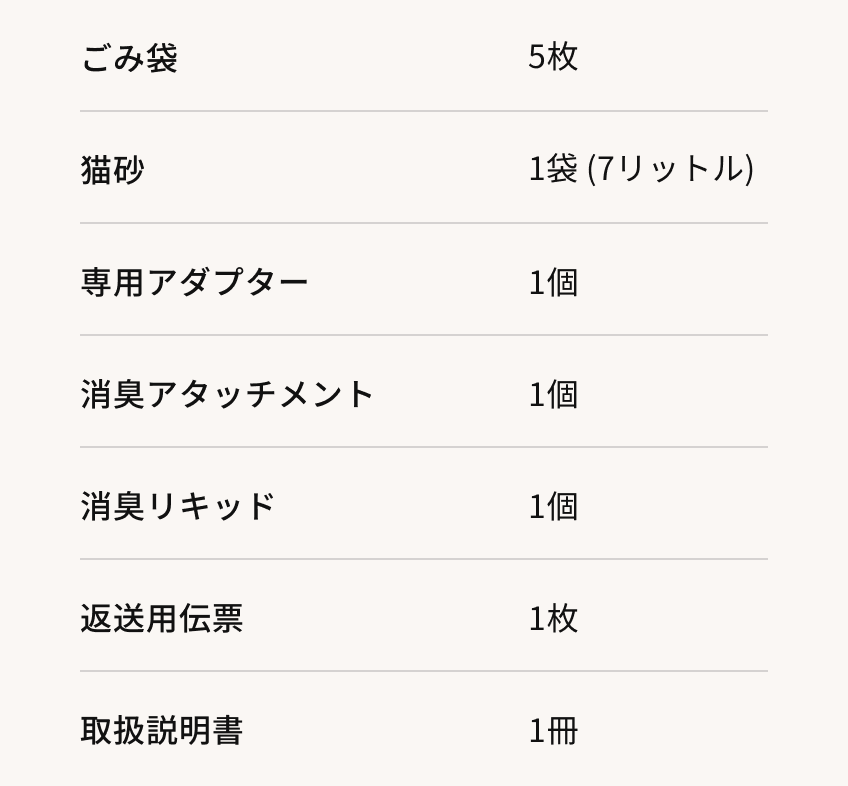The image size is (848, 786).
Task: Click the 取扱説明書 label
Action: 161,730
